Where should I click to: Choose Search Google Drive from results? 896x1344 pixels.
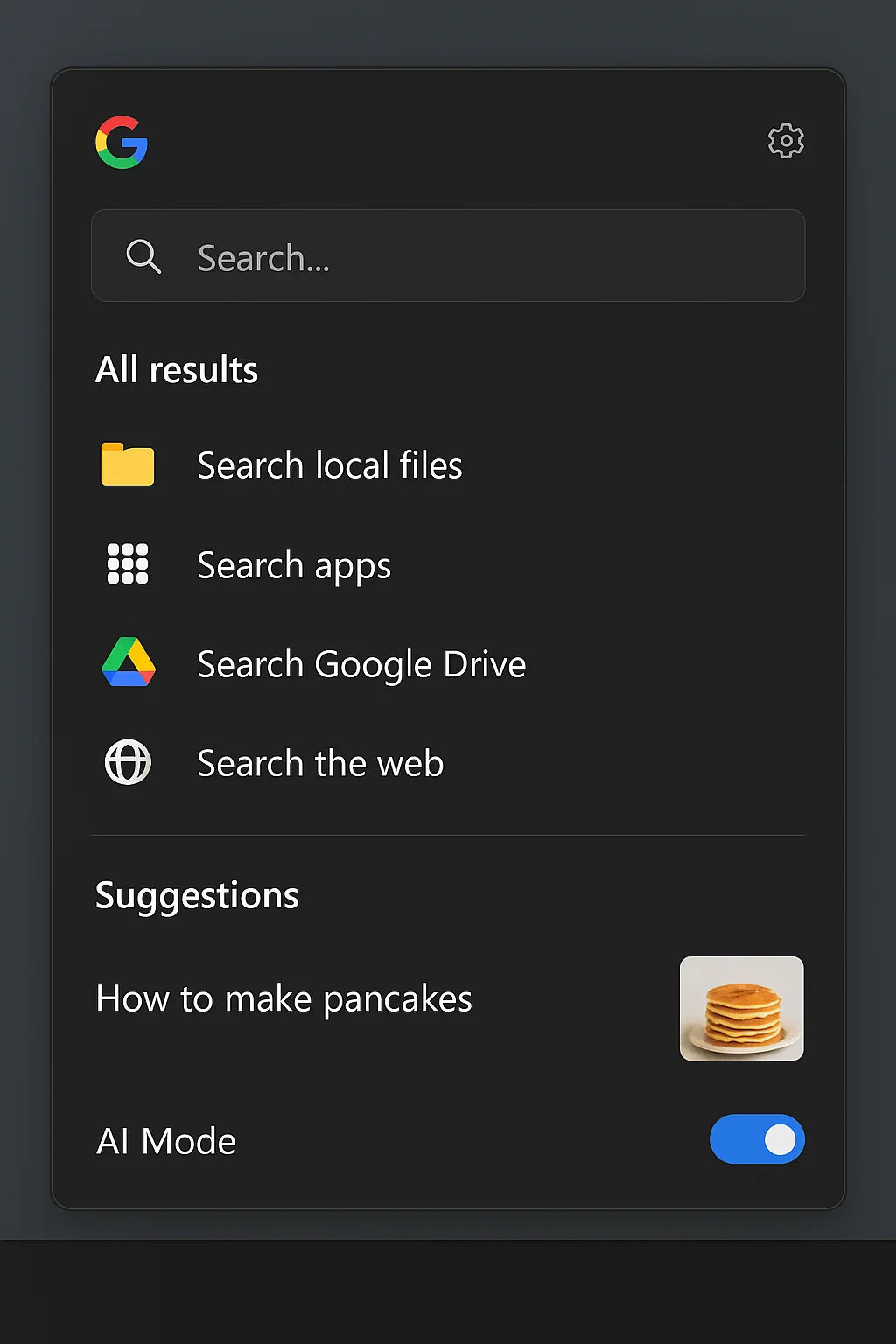(361, 663)
